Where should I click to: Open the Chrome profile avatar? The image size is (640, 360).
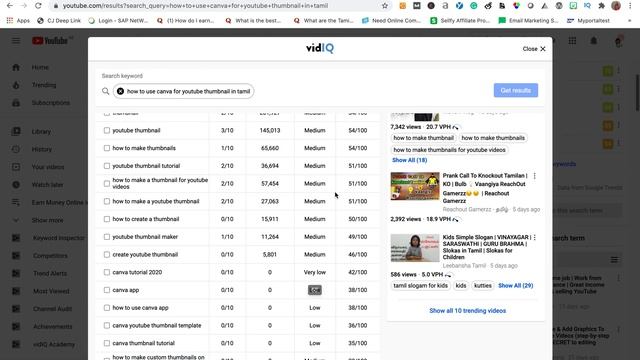point(616,6)
